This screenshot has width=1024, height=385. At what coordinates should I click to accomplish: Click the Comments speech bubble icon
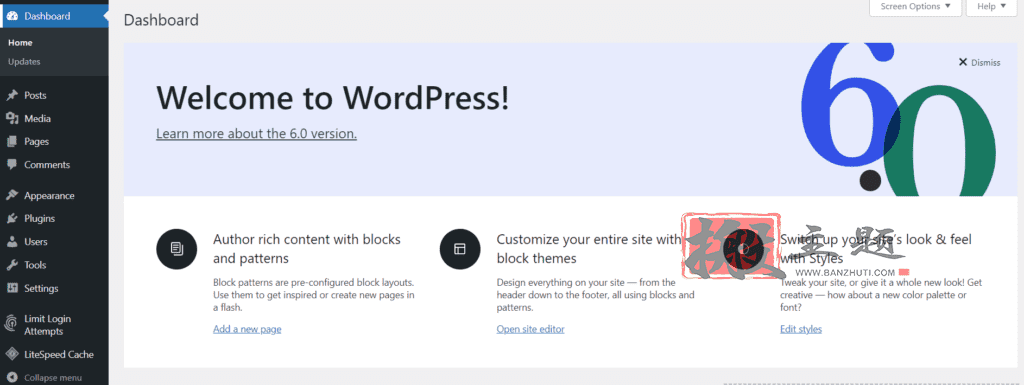(12, 164)
